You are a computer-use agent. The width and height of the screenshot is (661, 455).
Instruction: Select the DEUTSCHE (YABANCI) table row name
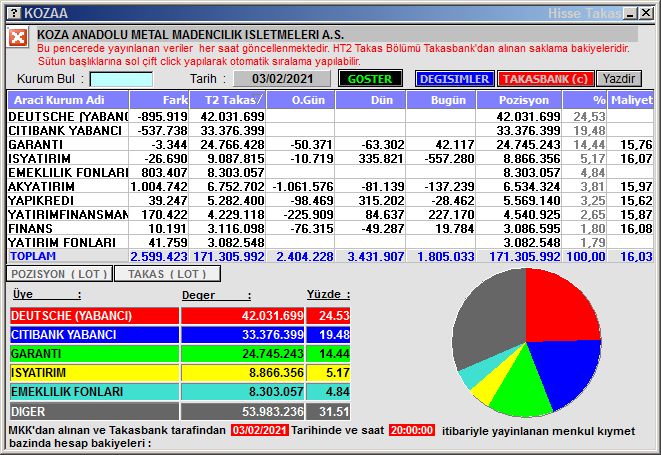tap(68, 116)
